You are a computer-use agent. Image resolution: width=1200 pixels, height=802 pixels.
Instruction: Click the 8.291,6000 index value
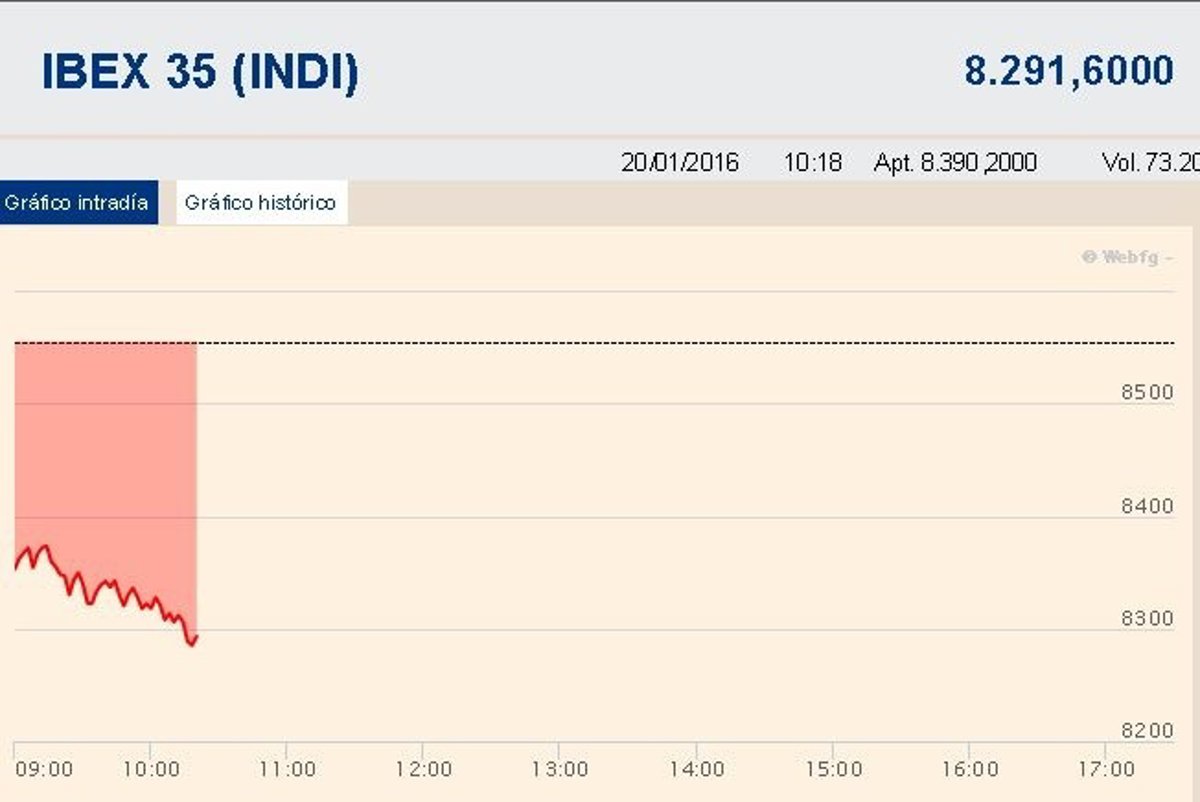pyautogui.click(x=1068, y=71)
